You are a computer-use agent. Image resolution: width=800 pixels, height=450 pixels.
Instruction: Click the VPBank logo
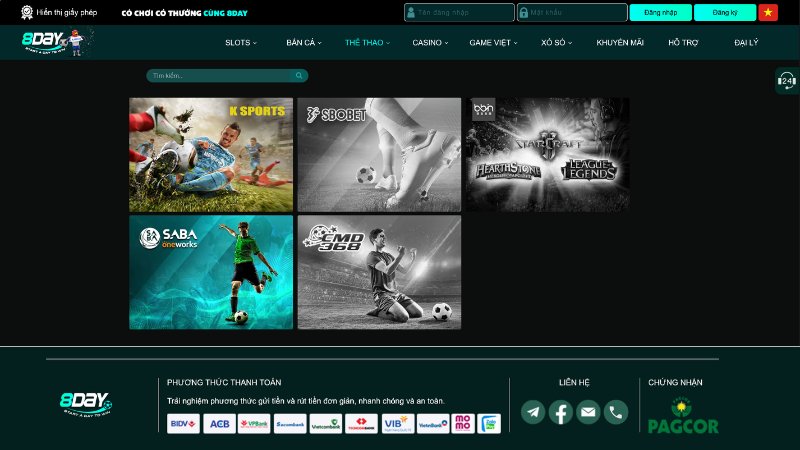coord(254,423)
